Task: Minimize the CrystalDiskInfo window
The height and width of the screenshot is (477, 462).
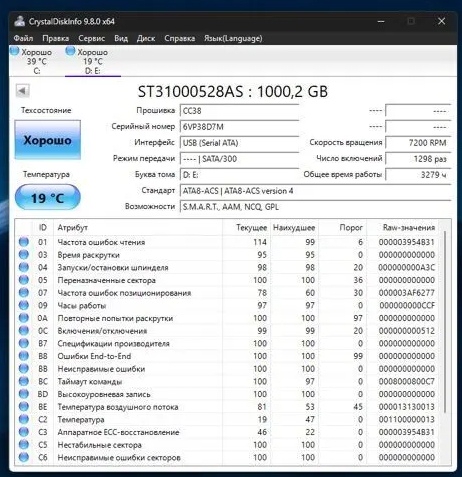Action: click(x=381, y=21)
